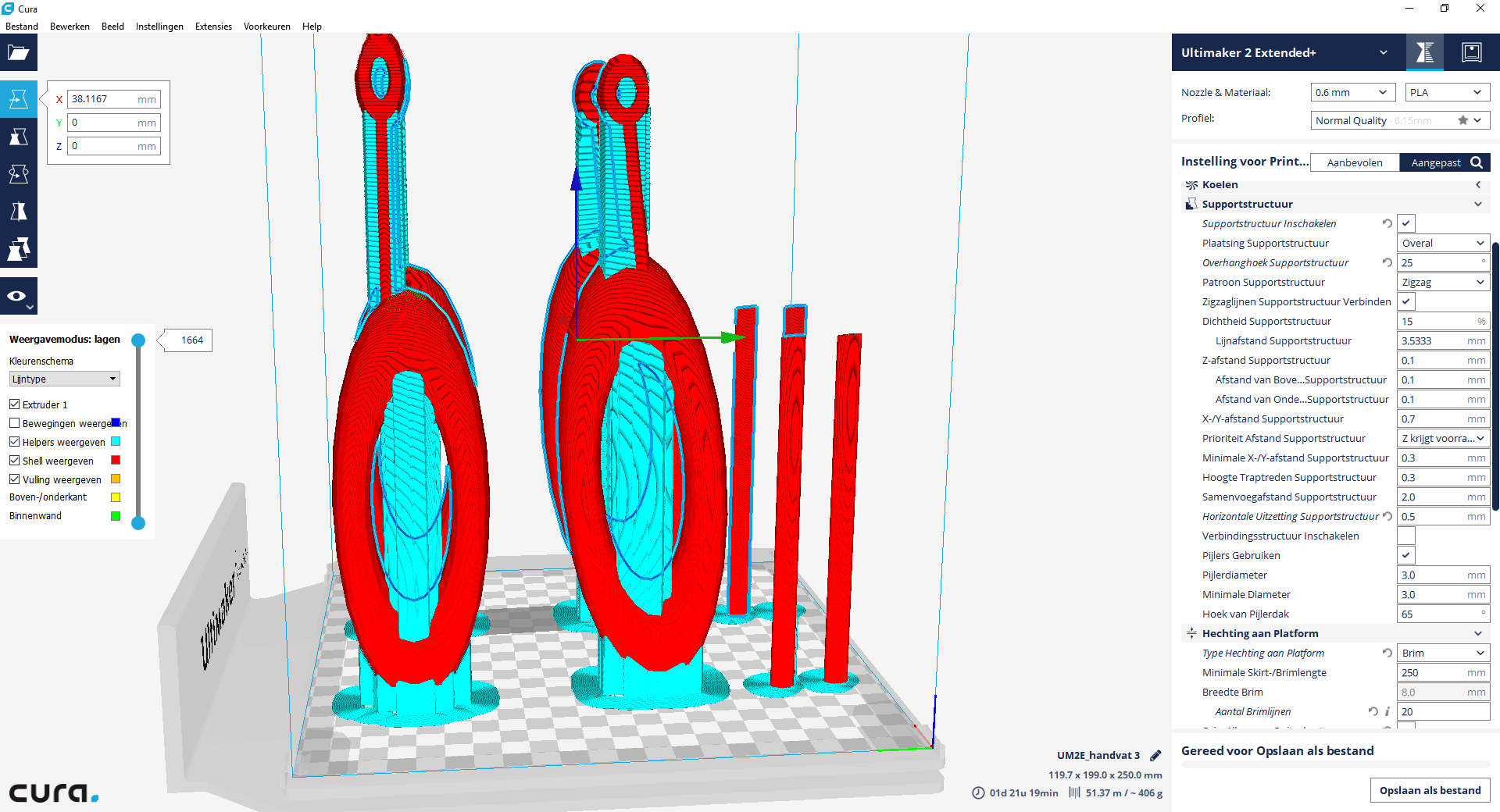Click the top layer slider handle
Image resolution: width=1500 pixels, height=812 pixels.
point(138,340)
